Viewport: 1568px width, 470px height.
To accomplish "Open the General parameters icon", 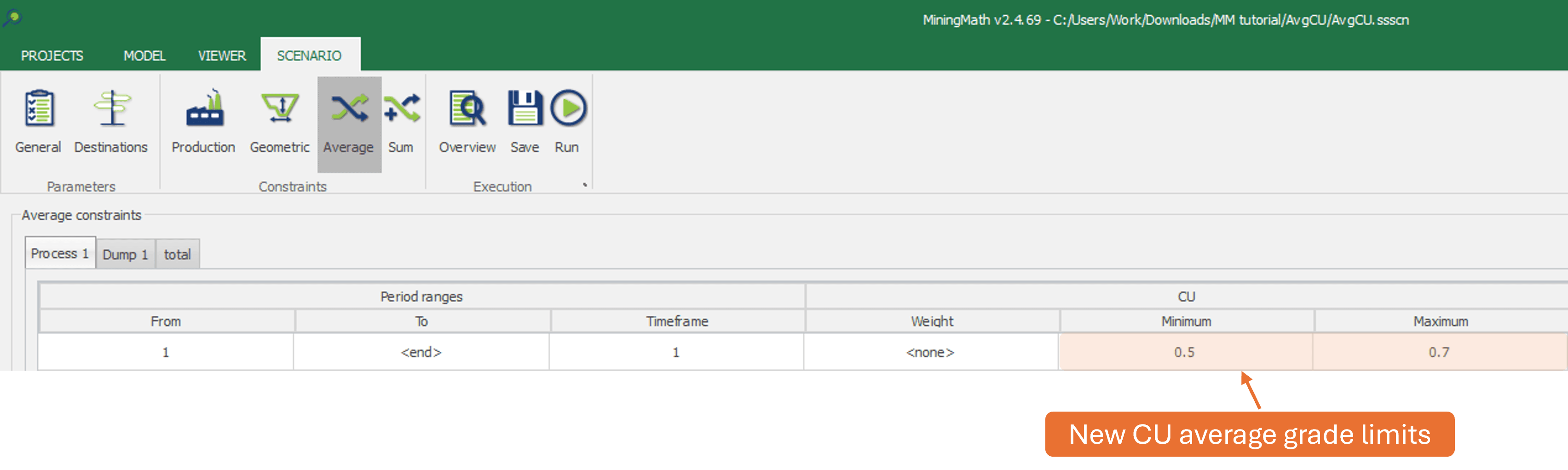I will (38, 109).
